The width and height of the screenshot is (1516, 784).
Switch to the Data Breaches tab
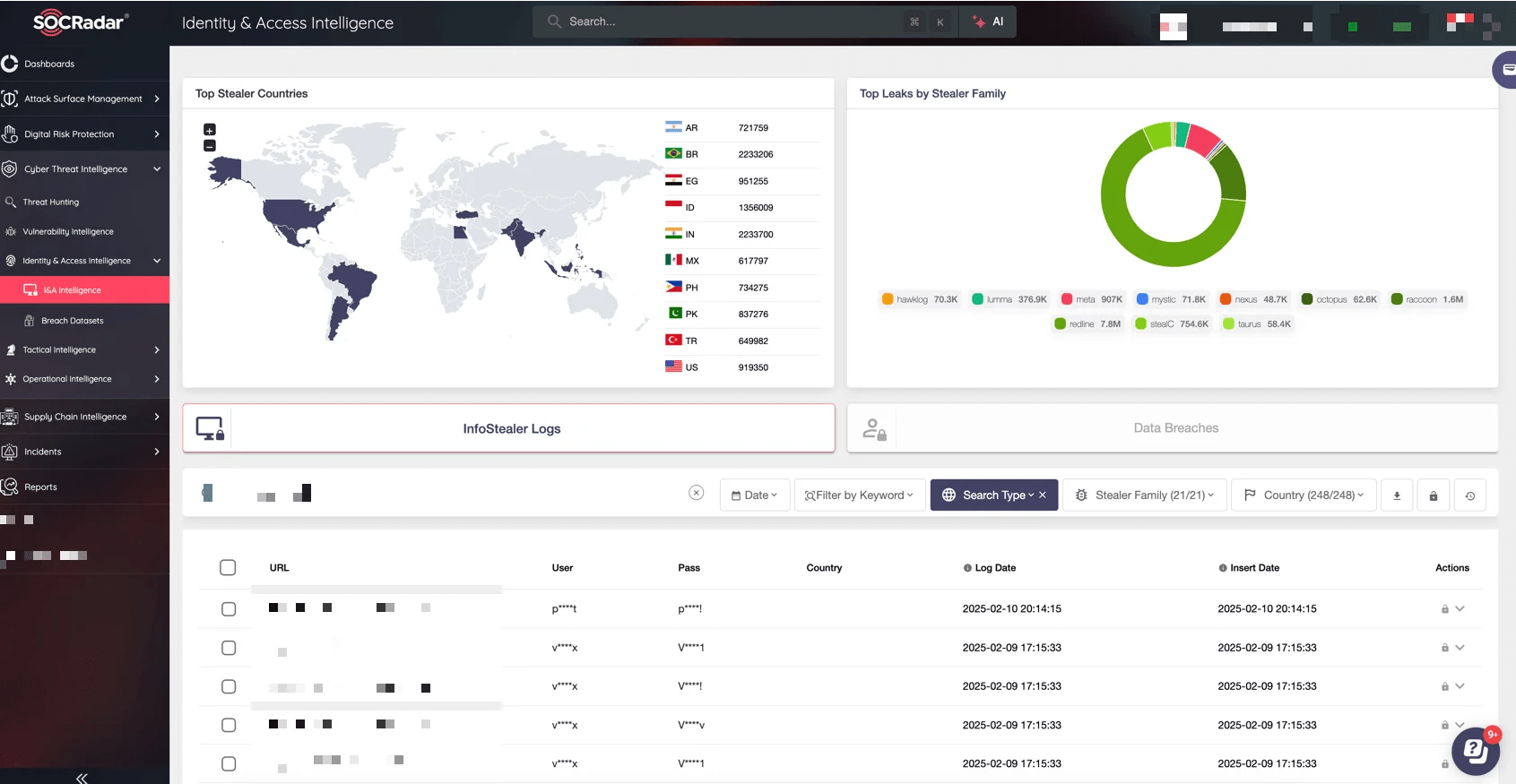pos(1173,428)
